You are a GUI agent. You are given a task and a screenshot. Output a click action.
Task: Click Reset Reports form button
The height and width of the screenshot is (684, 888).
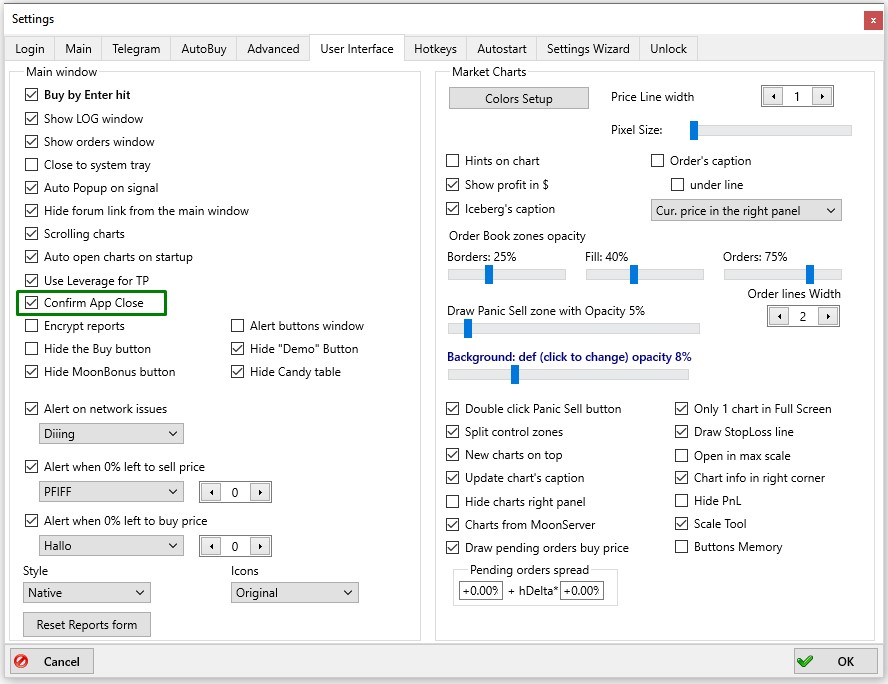[x=87, y=625]
